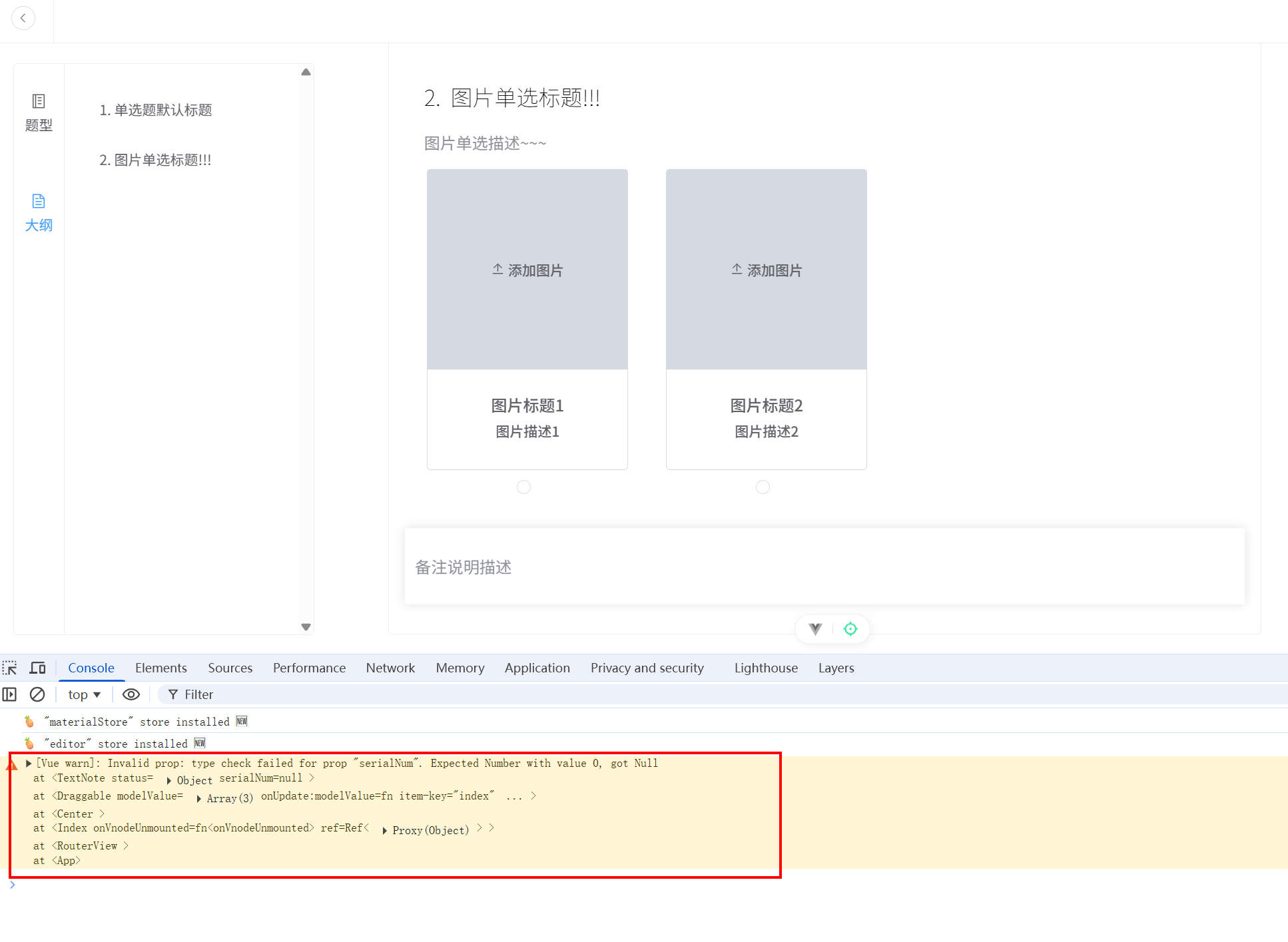Toggle the live expression eye icon

131,694
